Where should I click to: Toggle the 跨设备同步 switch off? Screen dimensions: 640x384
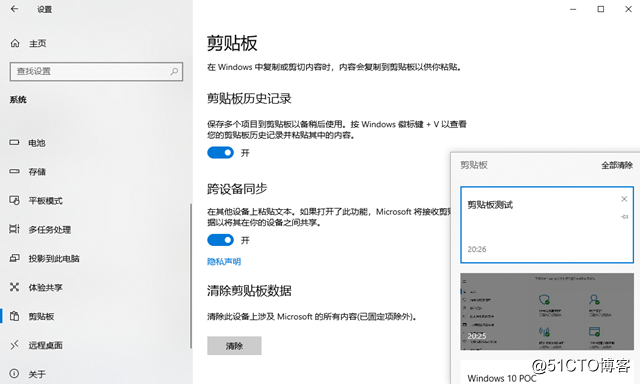click(x=220, y=240)
